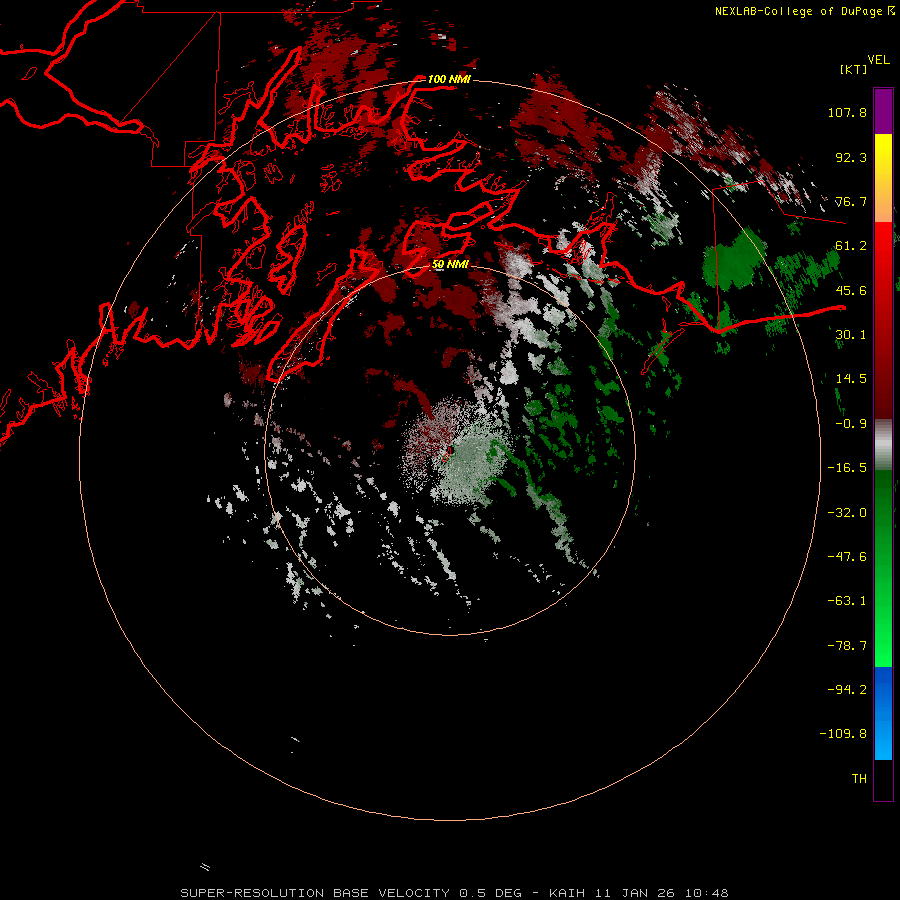This screenshot has height=900, width=900.
Task: Select the 14.5 velocity scale value
Action: point(851,379)
